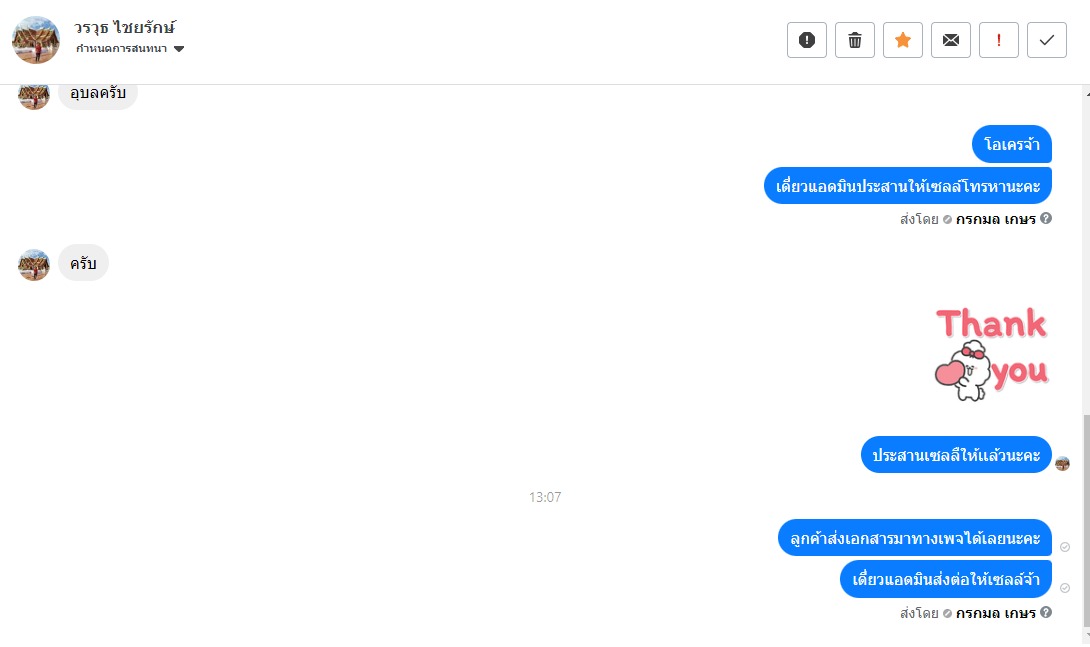Viewport: 1090px width, 647px height.
Task: Delete conversation using the trash icon
Action: [x=854, y=40]
